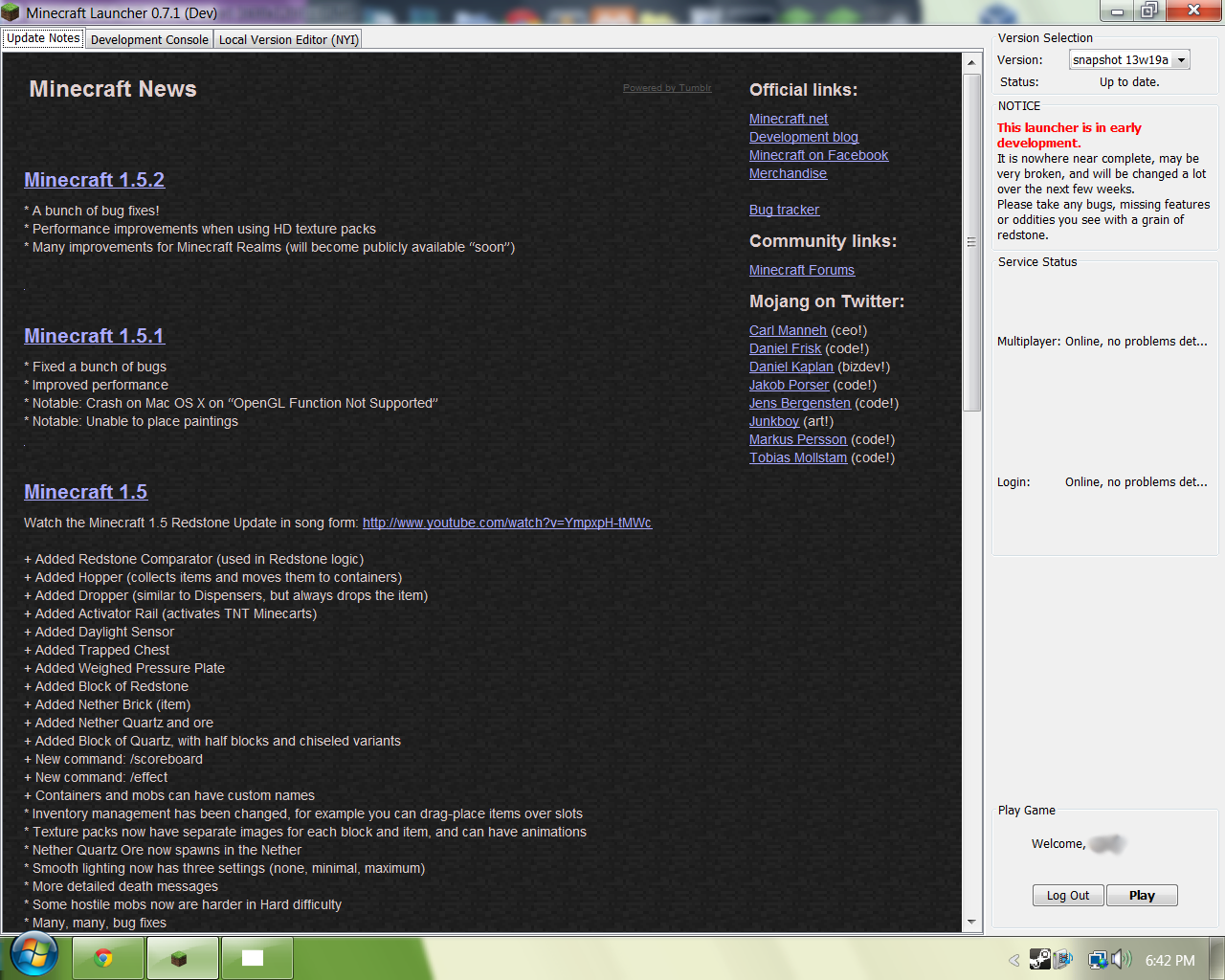
Task: Click the Steam tray icon
Action: coord(1039,959)
